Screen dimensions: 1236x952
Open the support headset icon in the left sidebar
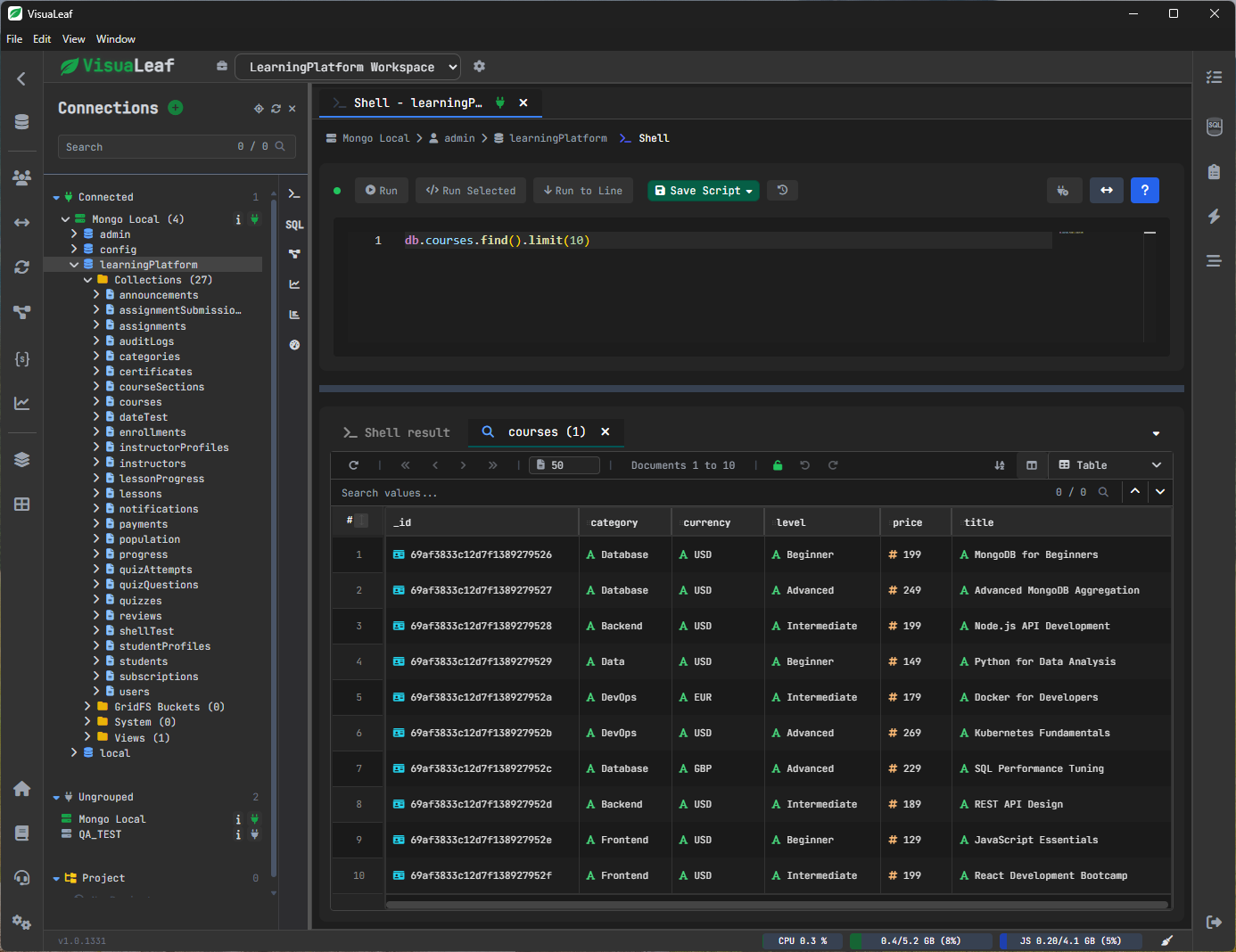(22, 878)
